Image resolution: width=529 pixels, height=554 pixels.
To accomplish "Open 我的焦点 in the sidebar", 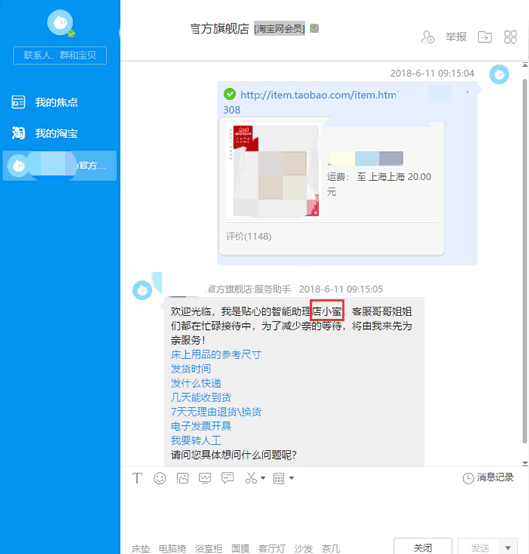I will 45,102.
